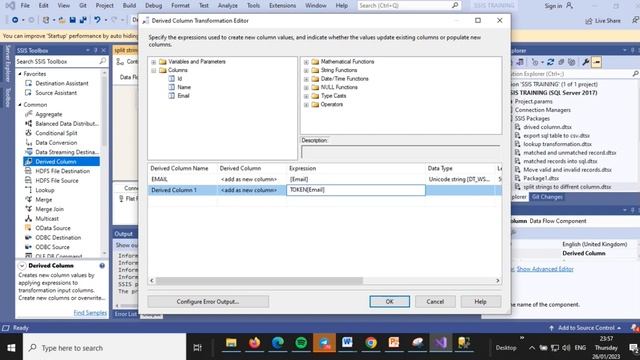640x360 pixels.
Task: Select Merge toolbox item
Action: [39, 200]
